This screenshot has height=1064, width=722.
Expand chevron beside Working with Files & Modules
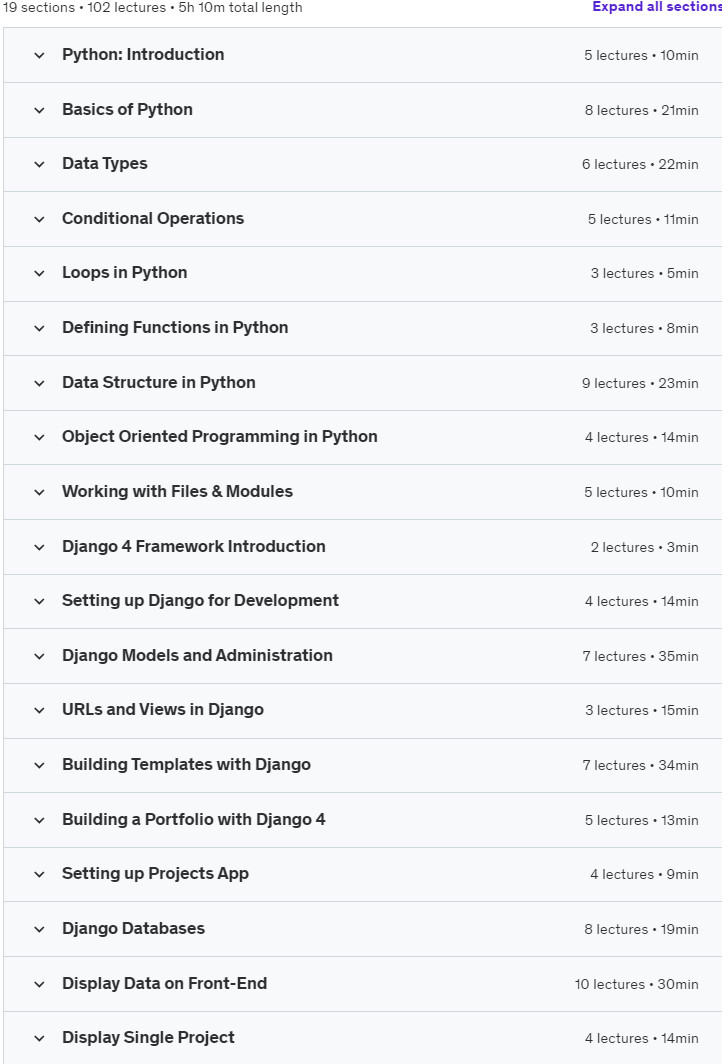pyautogui.click(x=39, y=493)
